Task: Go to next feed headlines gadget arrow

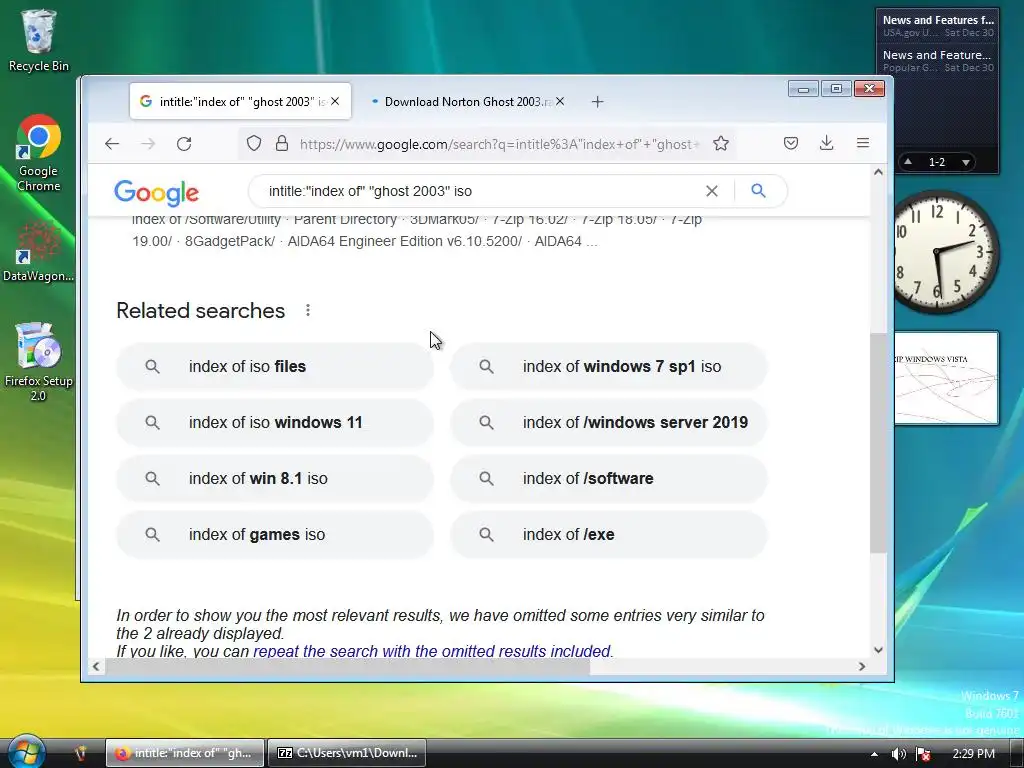Action: coord(966,162)
